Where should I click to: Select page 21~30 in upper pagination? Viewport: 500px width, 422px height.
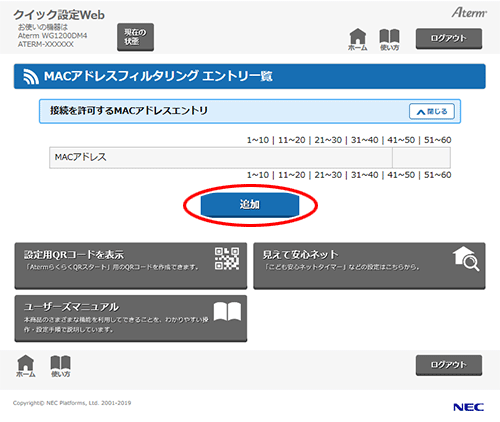[x=328, y=140]
